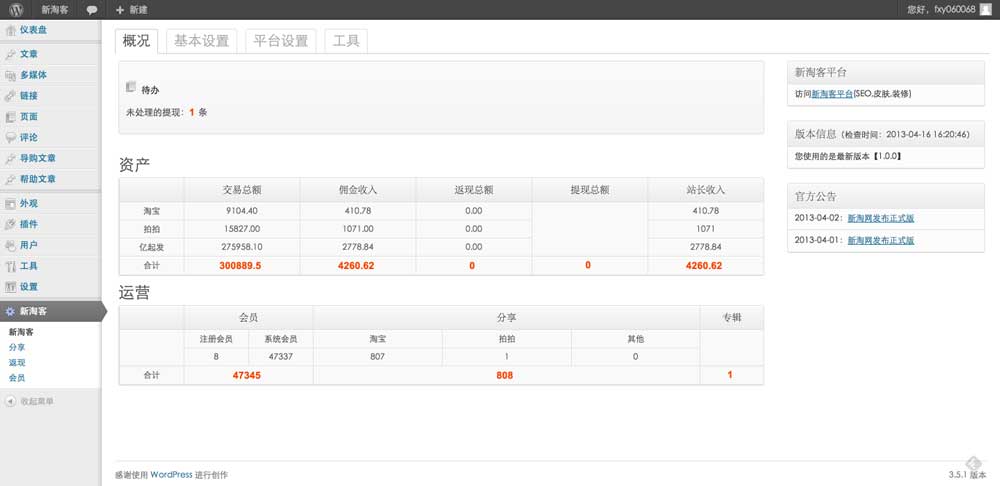
Task: Open 设置 in the sidebar
Action: (29, 287)
